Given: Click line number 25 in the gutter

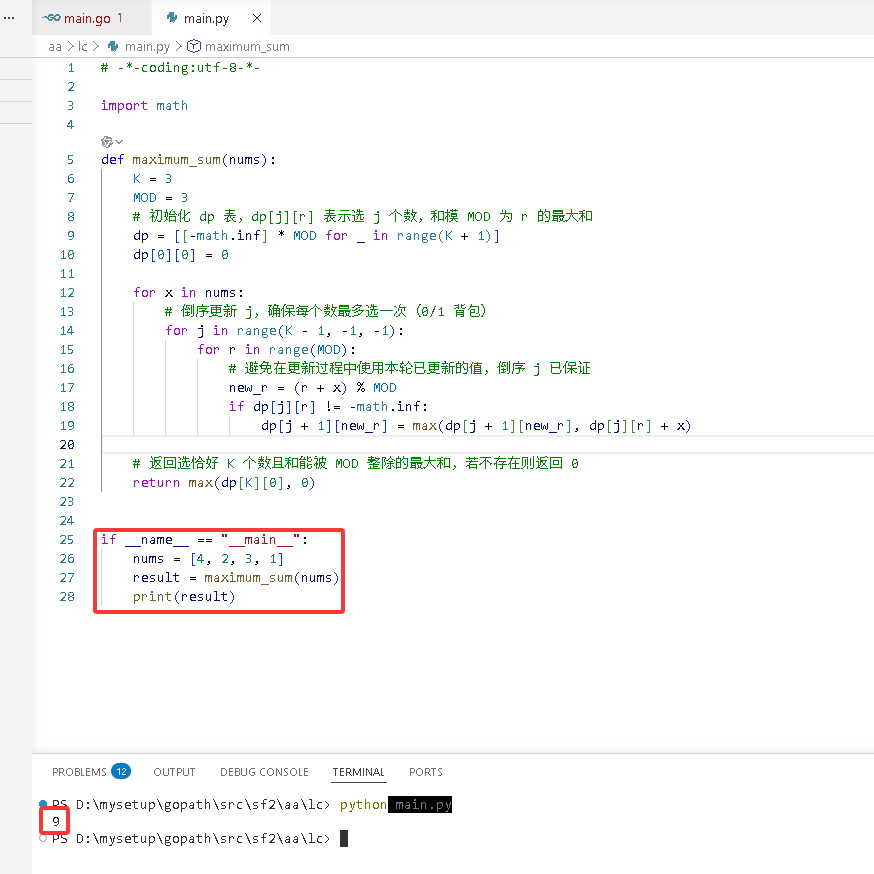Looking at the screenshot, I should tap(67, 540).
